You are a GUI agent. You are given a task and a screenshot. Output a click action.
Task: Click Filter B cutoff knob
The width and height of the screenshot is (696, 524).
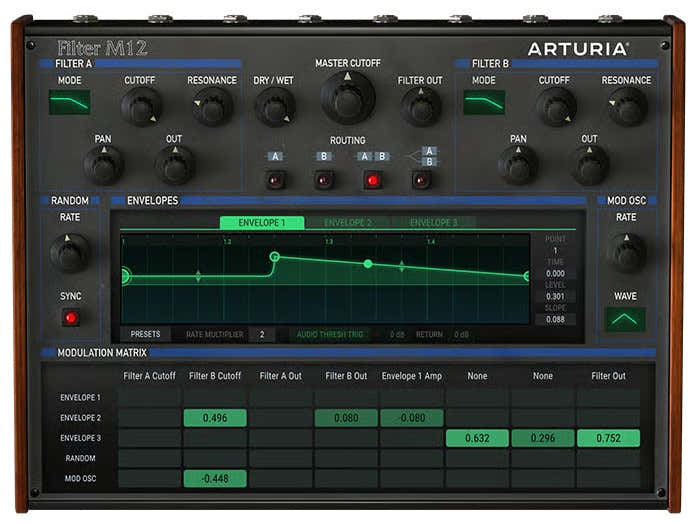pyautogui.click(x=556, y=107)
